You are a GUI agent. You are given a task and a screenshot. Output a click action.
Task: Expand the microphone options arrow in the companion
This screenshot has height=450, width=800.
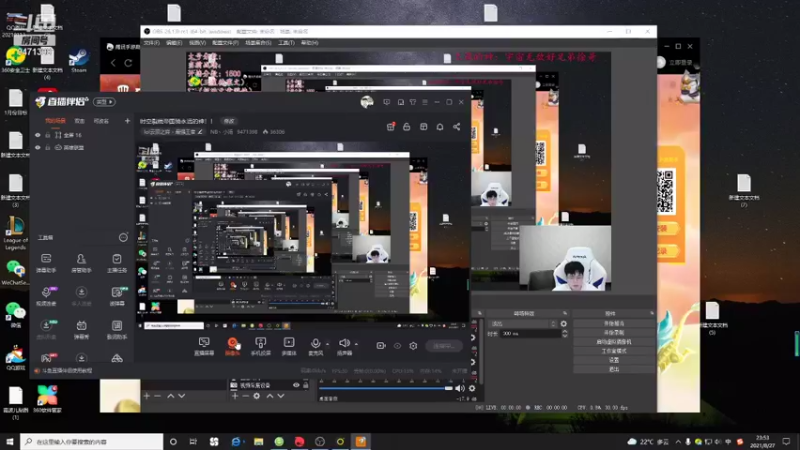[x=327, y=343]
